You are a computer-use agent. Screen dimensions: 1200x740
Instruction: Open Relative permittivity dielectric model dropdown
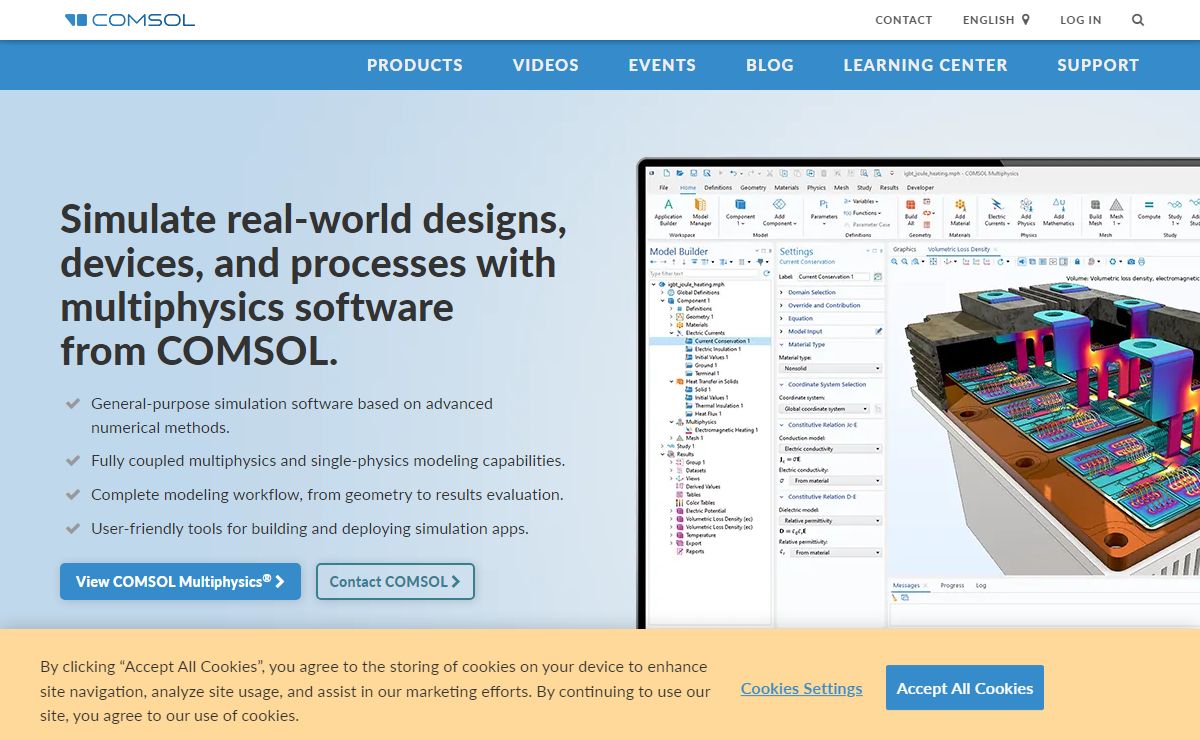coord(830,521)
